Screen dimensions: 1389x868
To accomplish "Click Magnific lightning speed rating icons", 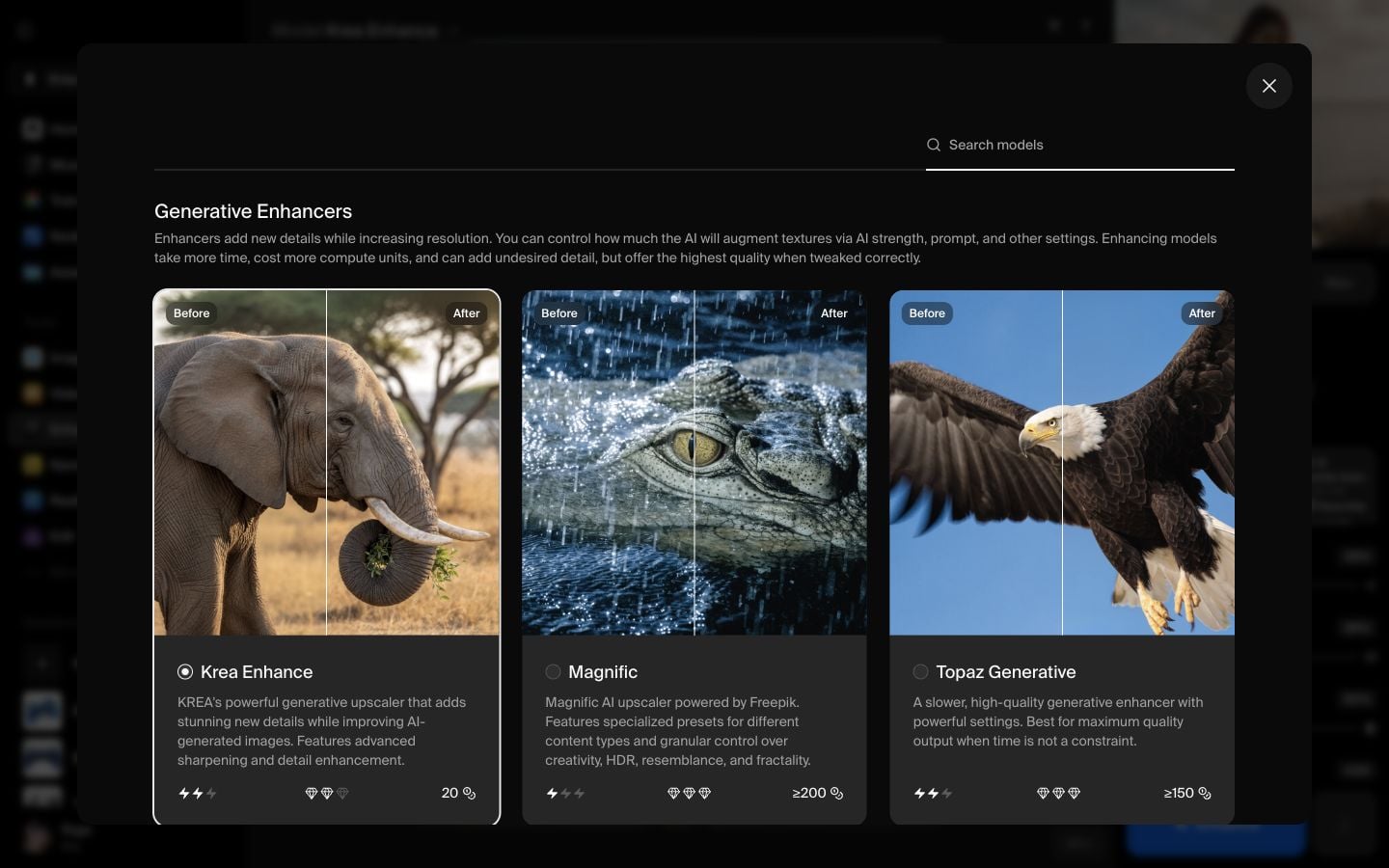I will click(x=565, y=794).
